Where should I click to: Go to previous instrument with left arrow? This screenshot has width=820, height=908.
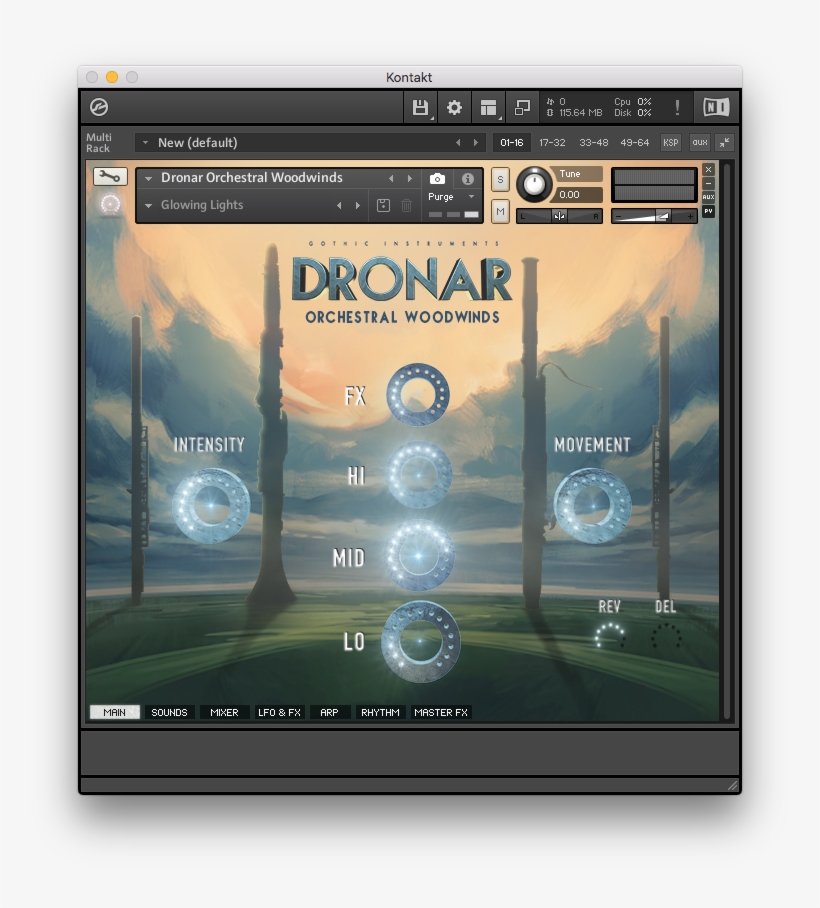pyautogui.click(x=391, y=178)
